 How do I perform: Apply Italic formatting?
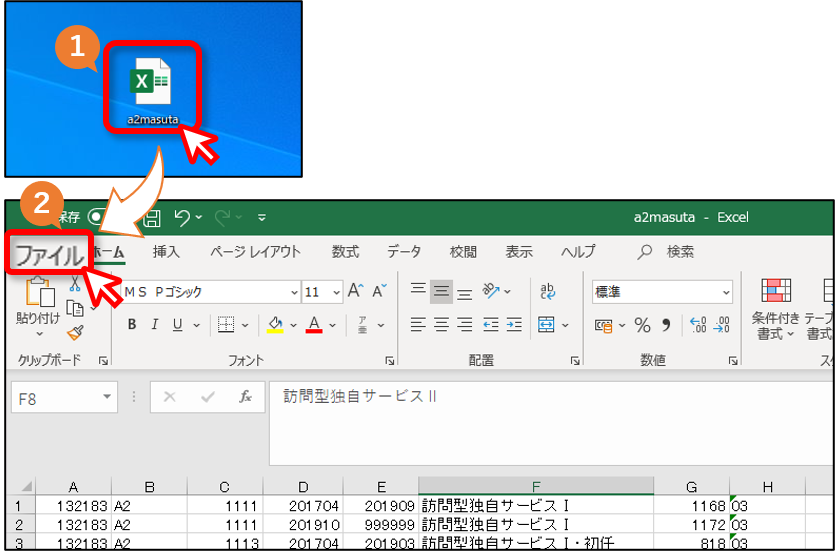(x=154, y=324)
